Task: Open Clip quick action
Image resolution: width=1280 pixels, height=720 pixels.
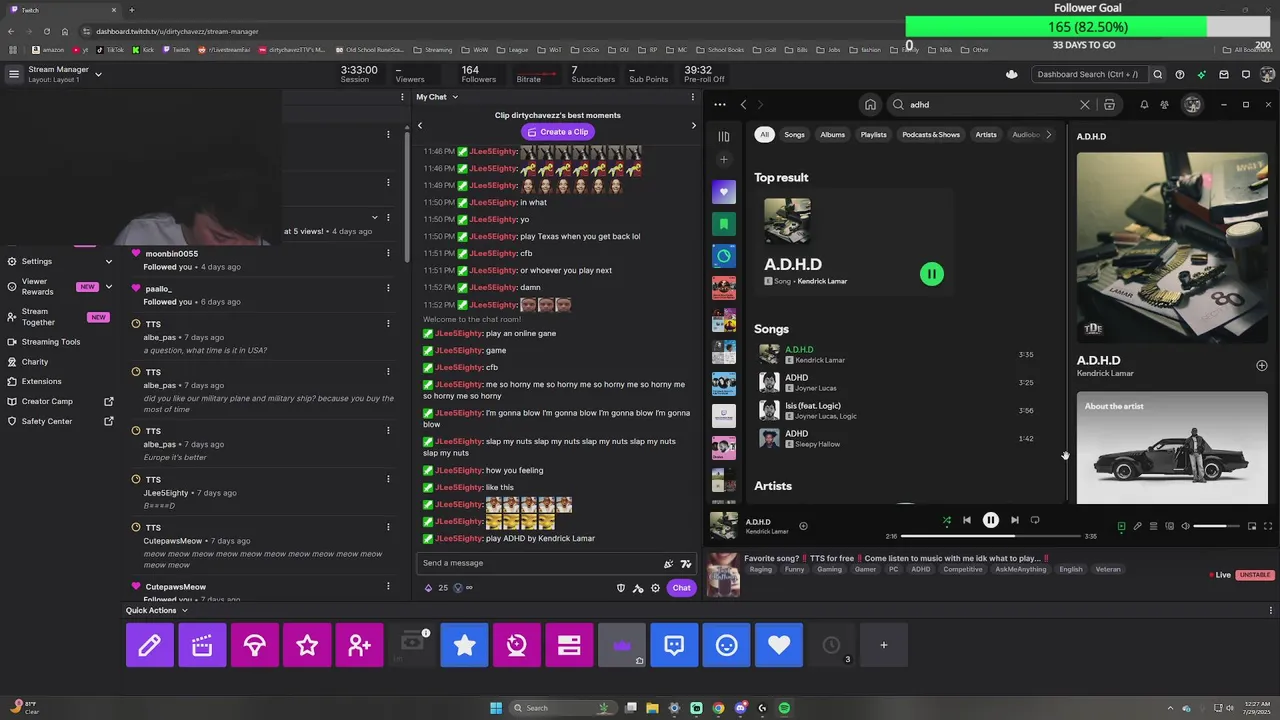Action: coord(202,645)
